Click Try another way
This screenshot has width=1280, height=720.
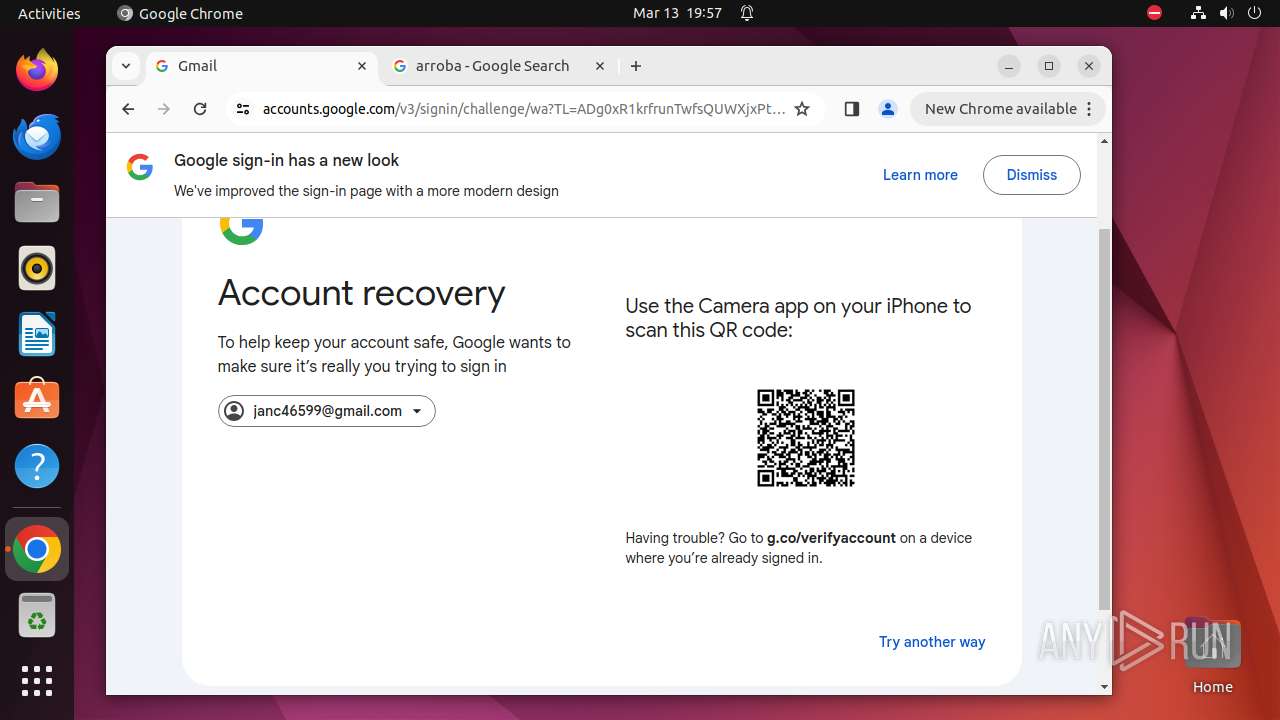click(x=932, y=642)
